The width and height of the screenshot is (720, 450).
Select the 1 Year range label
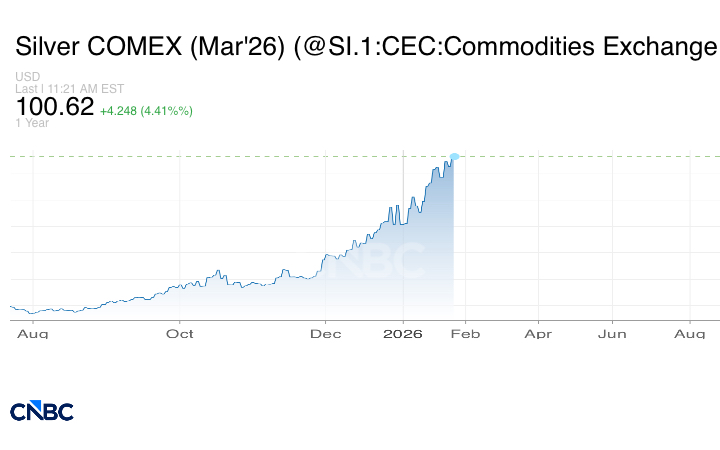32,123
